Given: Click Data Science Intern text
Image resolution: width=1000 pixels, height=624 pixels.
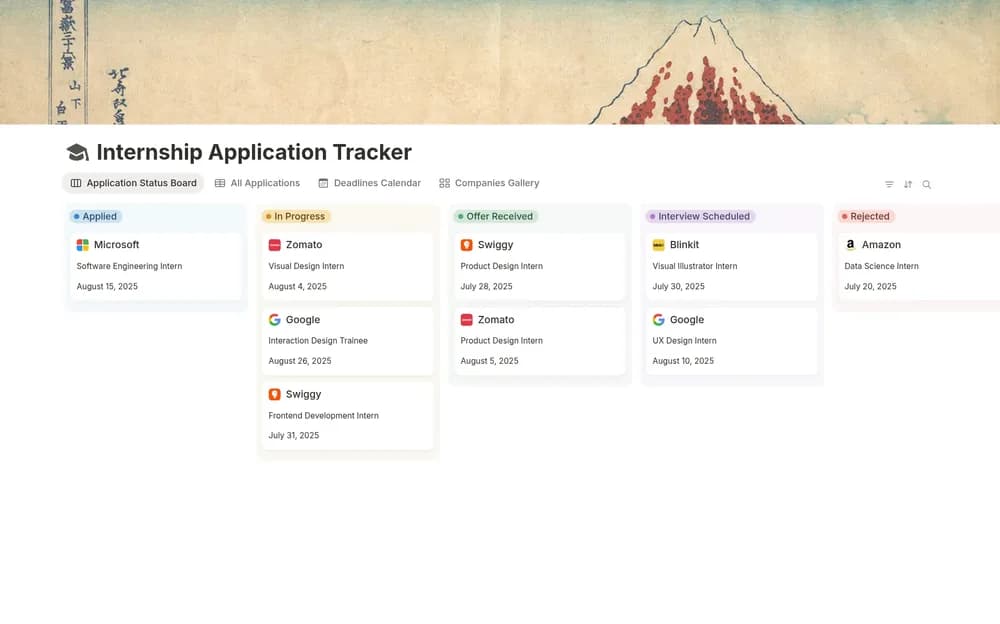Looking at the screenshot, I should tap(881, 266).
